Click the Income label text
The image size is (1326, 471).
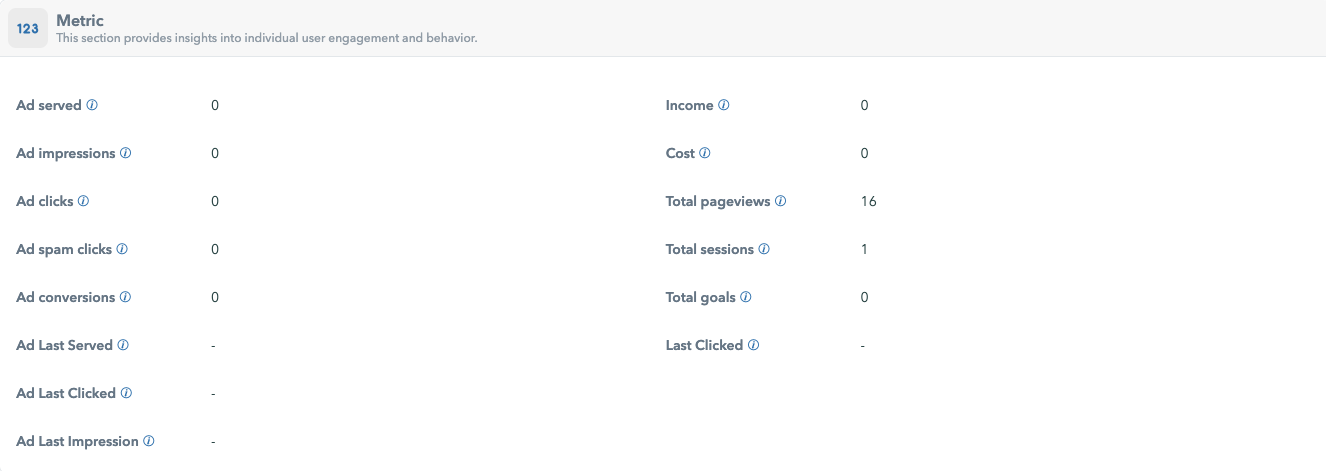tap(690, 105)
